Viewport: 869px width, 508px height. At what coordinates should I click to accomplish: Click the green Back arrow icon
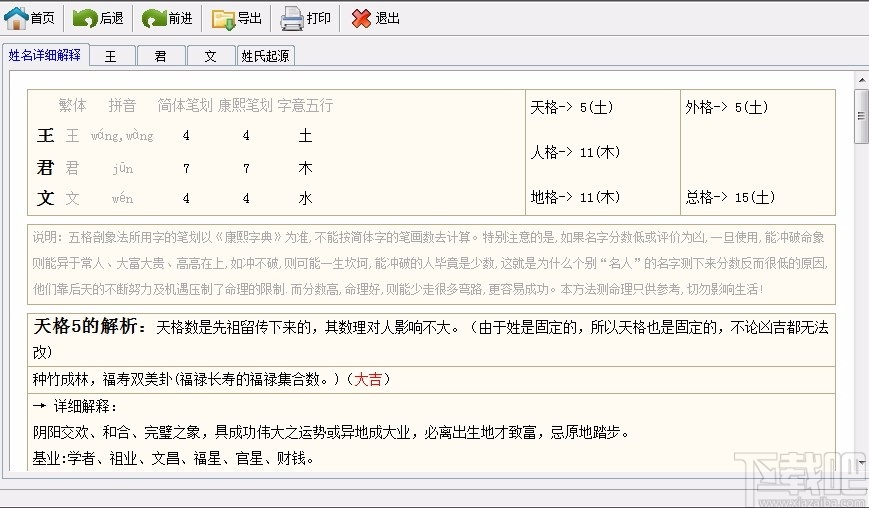coord(85,18)
